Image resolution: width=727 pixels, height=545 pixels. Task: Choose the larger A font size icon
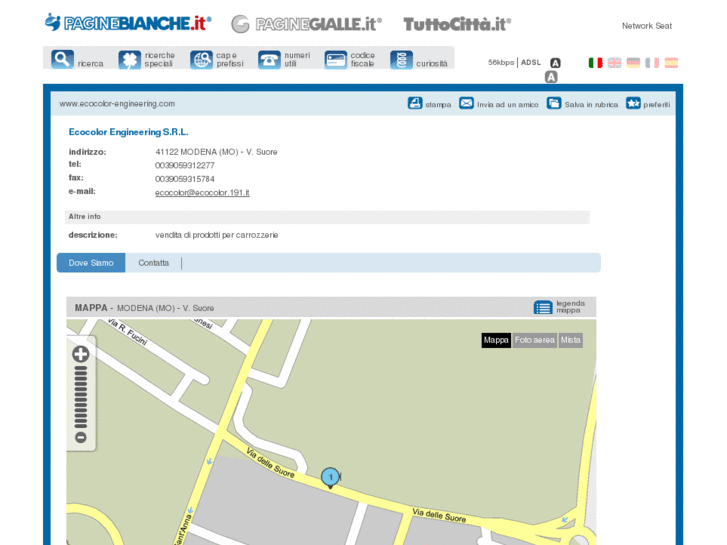coord(551,77)
